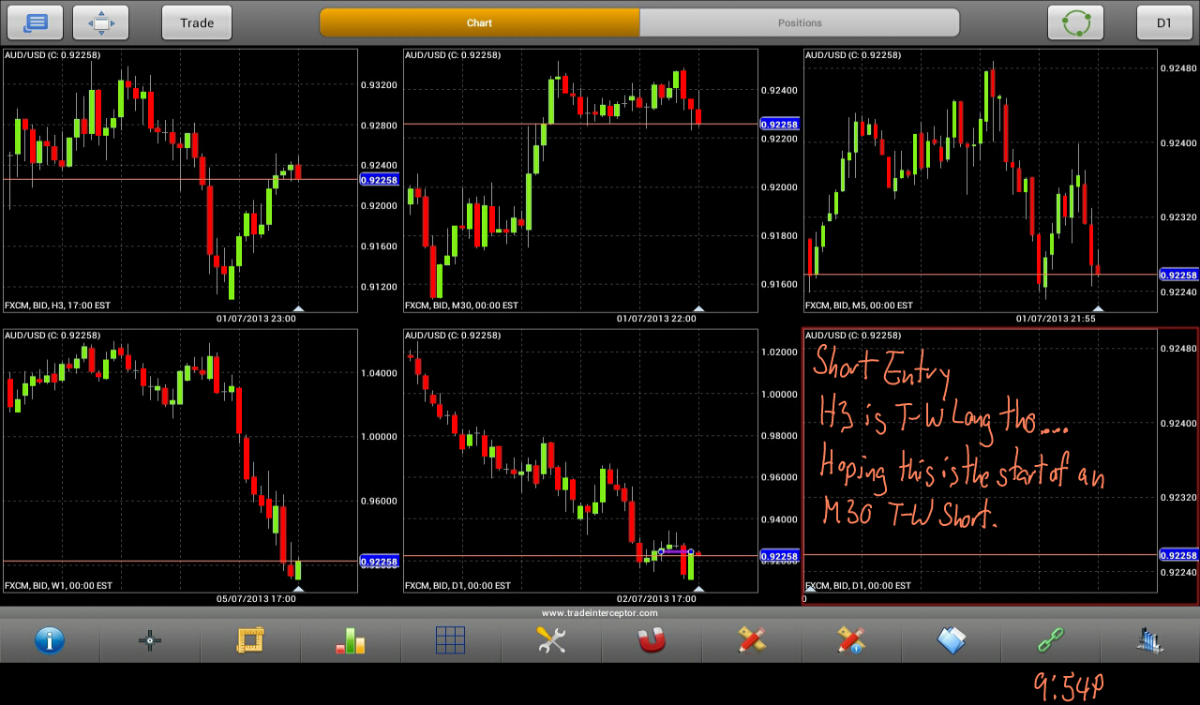The image size is (1200, 705).
Task: Tap the scroll arrow under the D1 candlestick chart
Action: point(699,588)
